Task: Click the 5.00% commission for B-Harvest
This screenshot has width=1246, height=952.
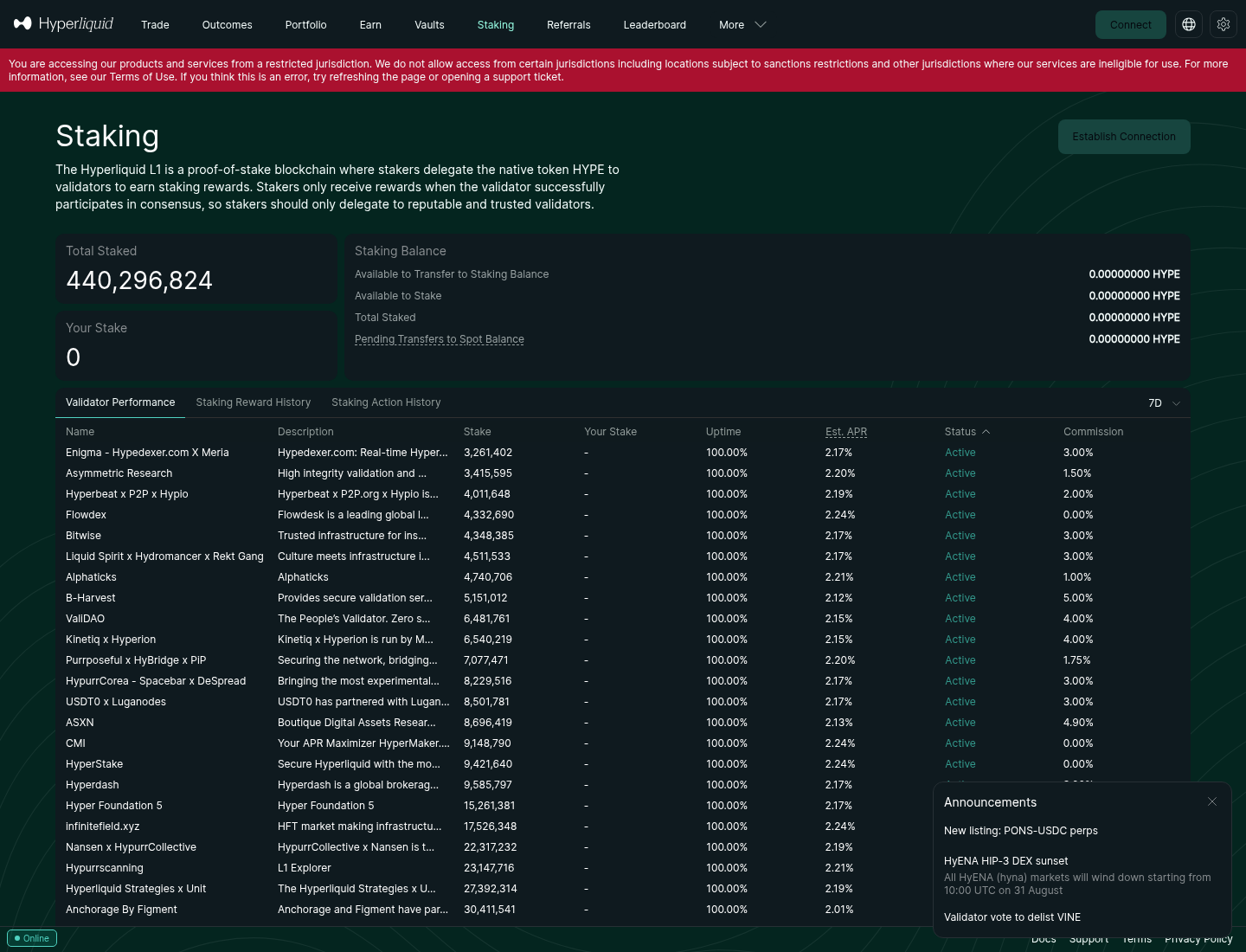Action: coord(1078,598)
